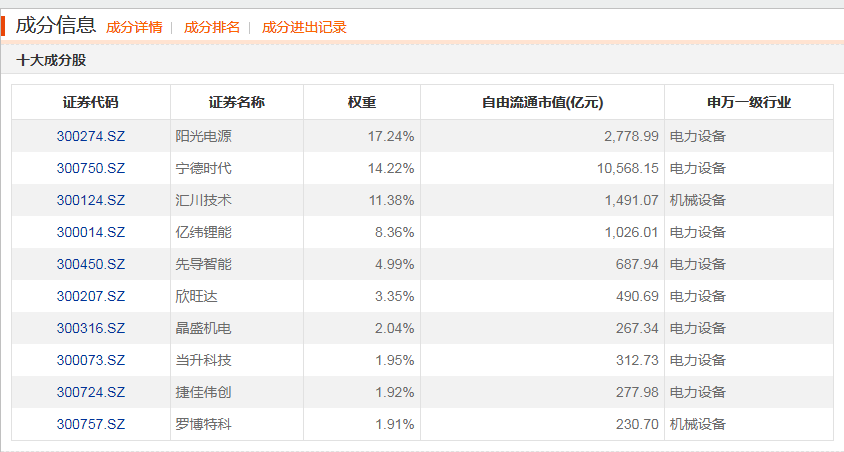The image size is (844, 452).
Task: Click the 1.95% weight value
Action: coord(395,360)
